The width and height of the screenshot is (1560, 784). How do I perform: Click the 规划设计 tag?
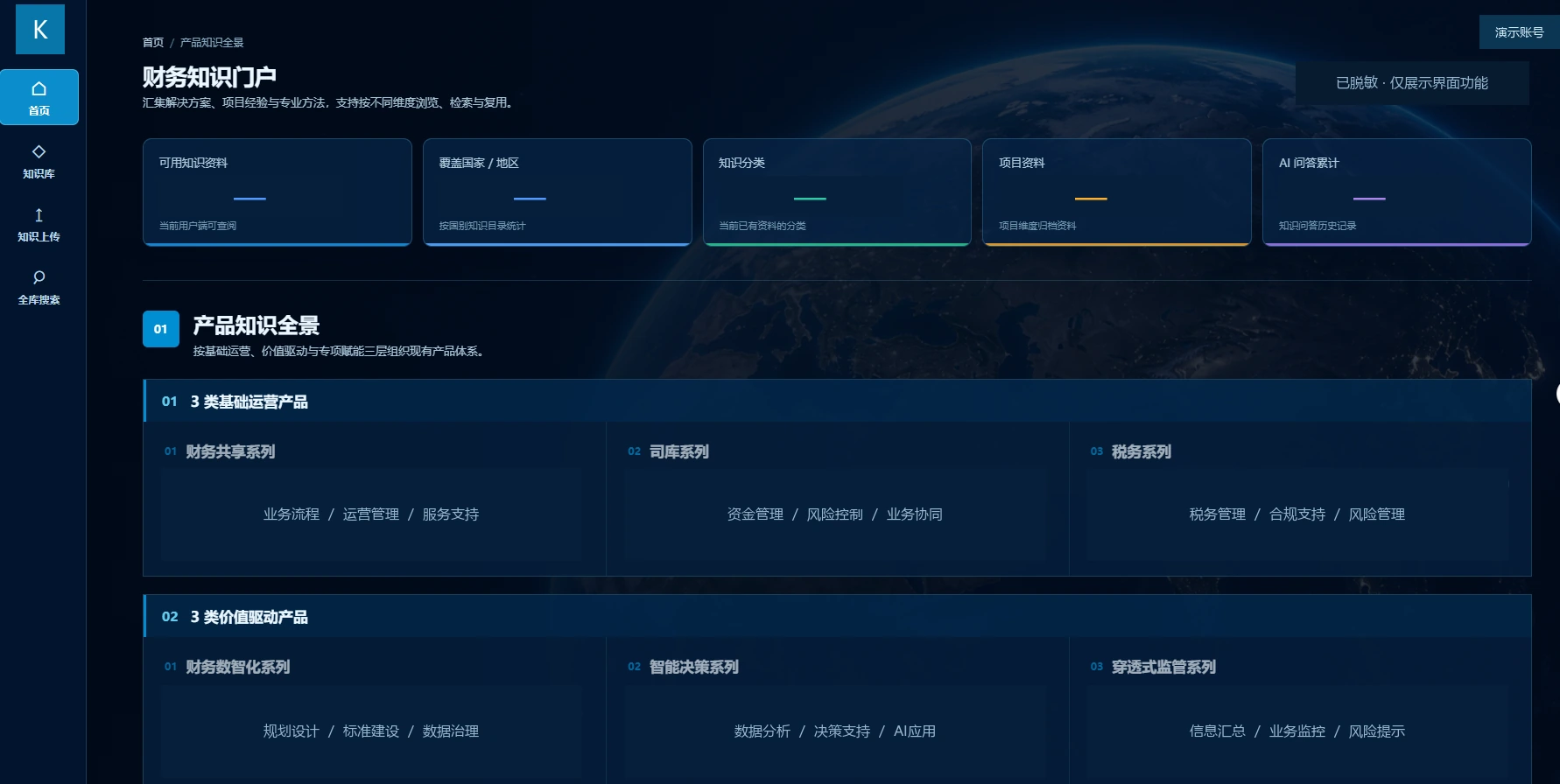click(292, 731)
